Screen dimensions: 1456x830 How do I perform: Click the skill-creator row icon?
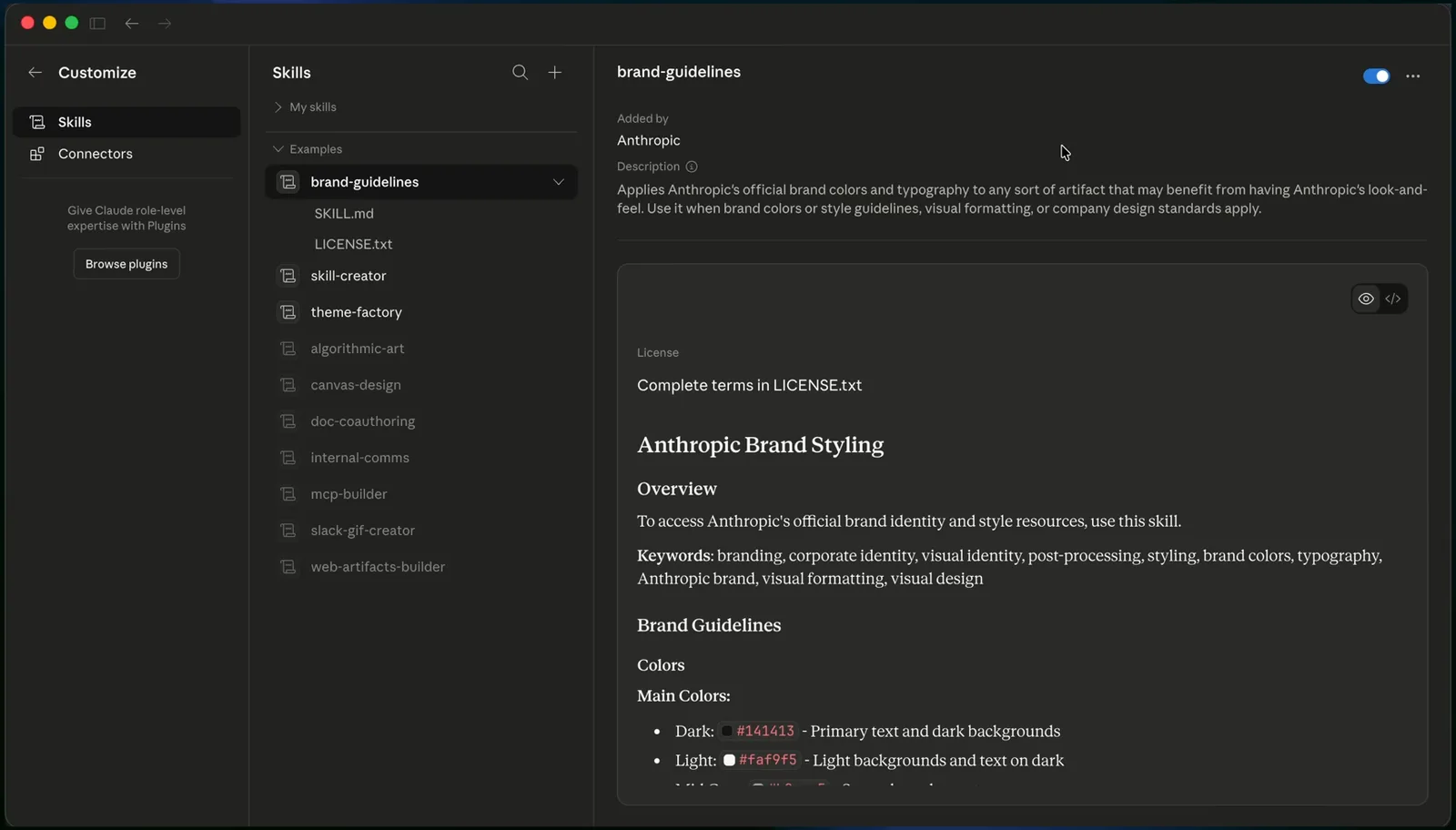(288, 276)
